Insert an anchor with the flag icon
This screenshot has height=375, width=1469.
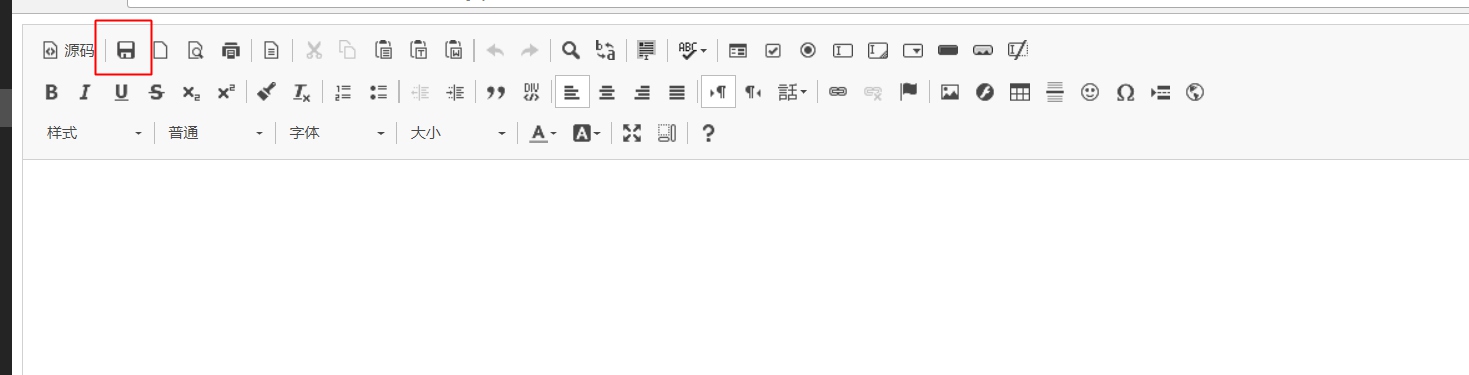(908, 92)
